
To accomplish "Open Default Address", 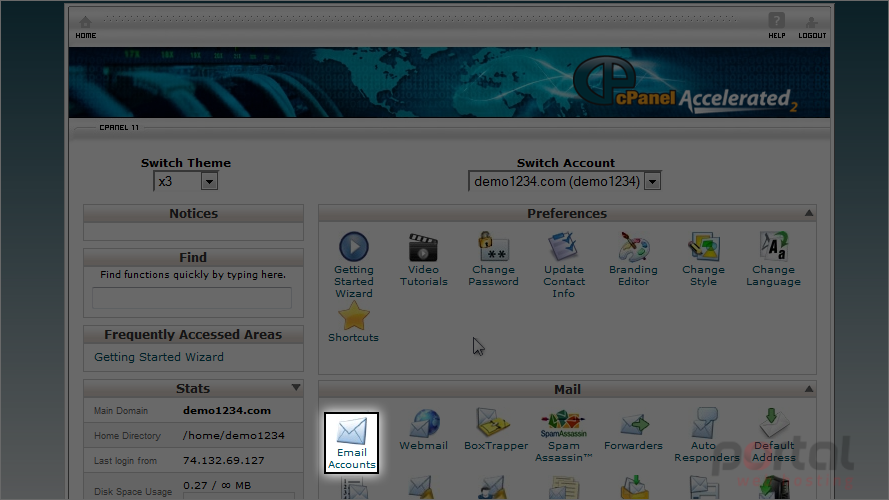I will click(773, 435).
